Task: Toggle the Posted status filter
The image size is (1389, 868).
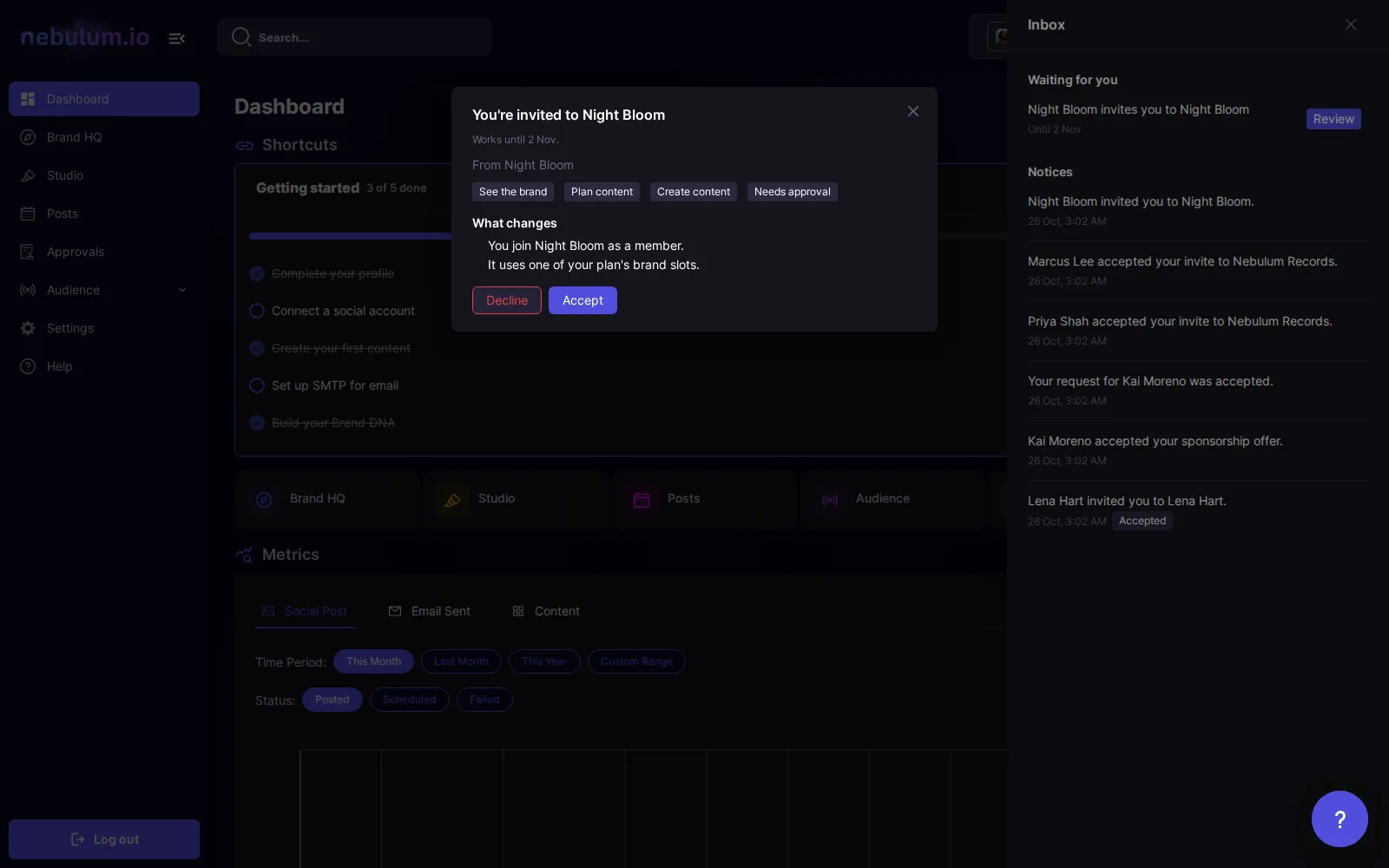Action: click(332, 700)
